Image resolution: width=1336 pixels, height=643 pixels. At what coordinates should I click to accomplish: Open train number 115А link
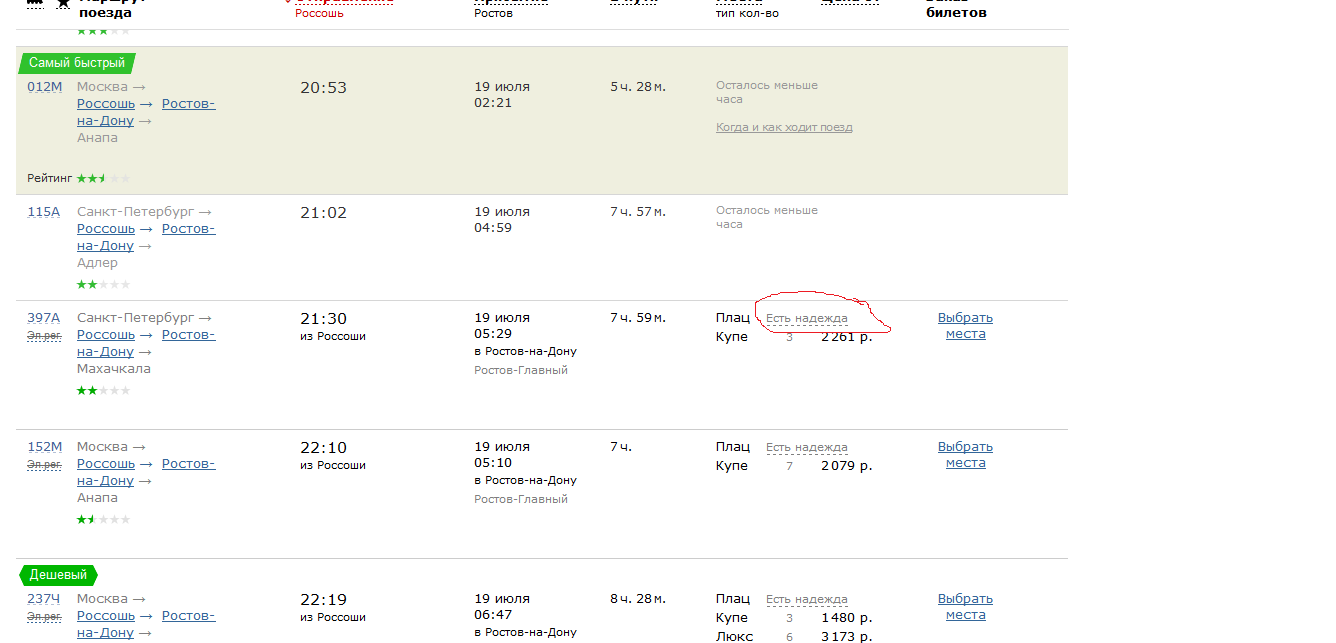(44, 212)
